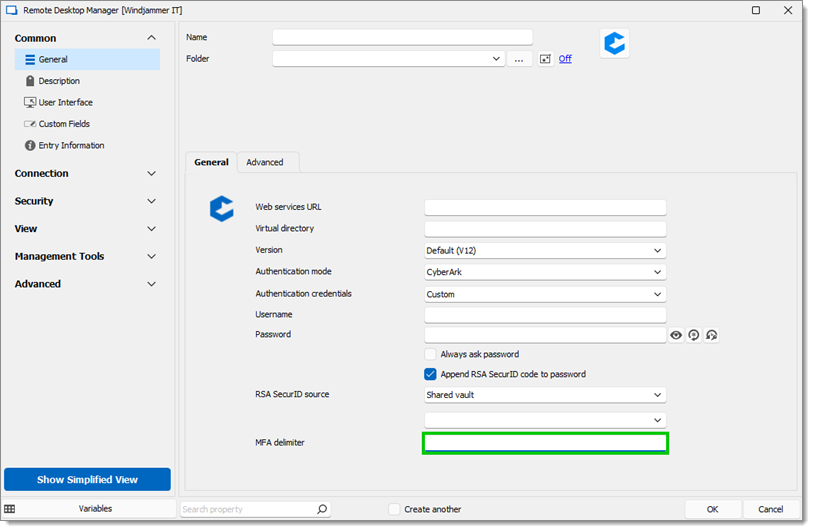Enable Always ask password checkbox

pos(430,355)
